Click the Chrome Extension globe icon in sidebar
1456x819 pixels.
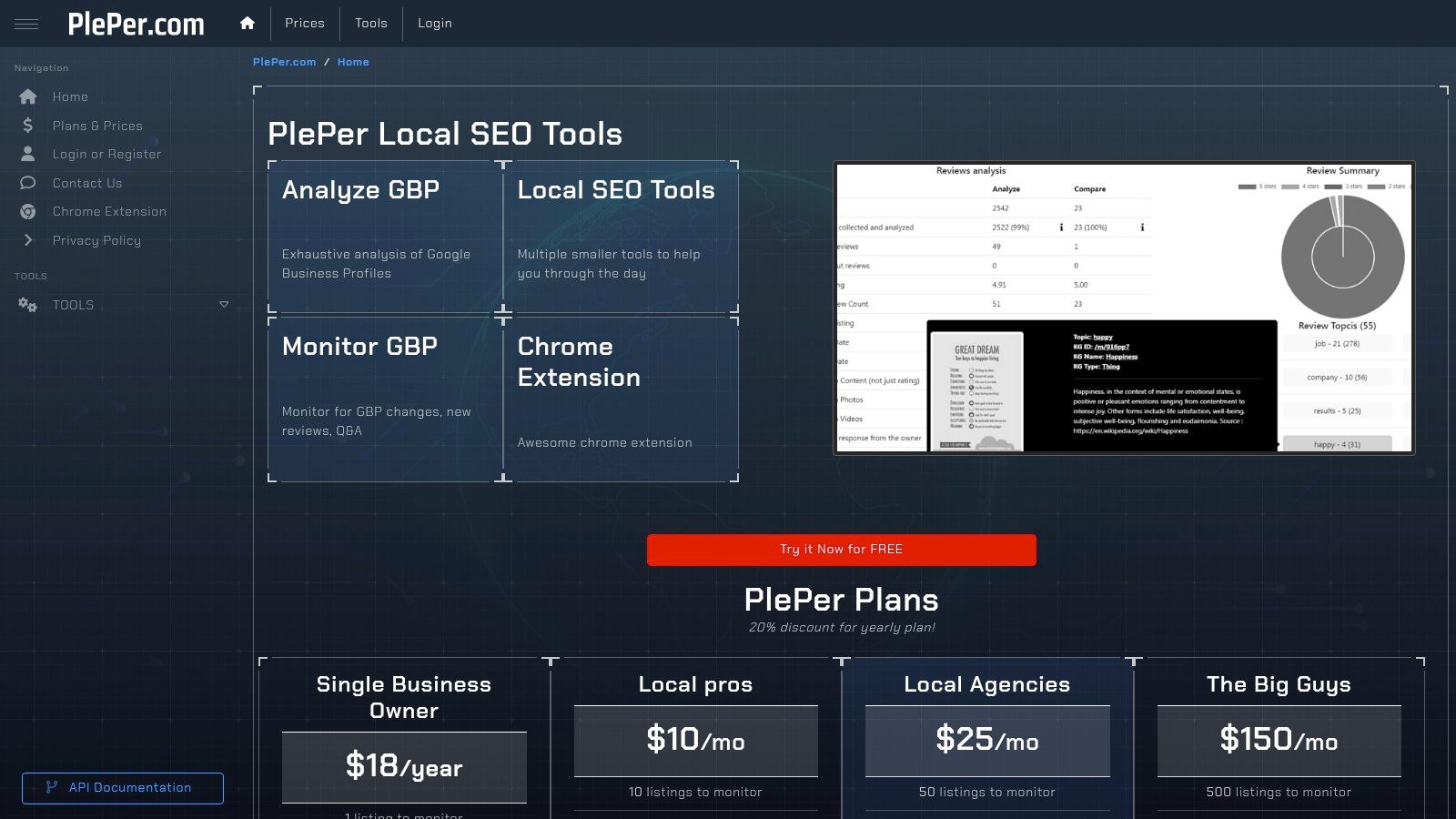[28, 211]
